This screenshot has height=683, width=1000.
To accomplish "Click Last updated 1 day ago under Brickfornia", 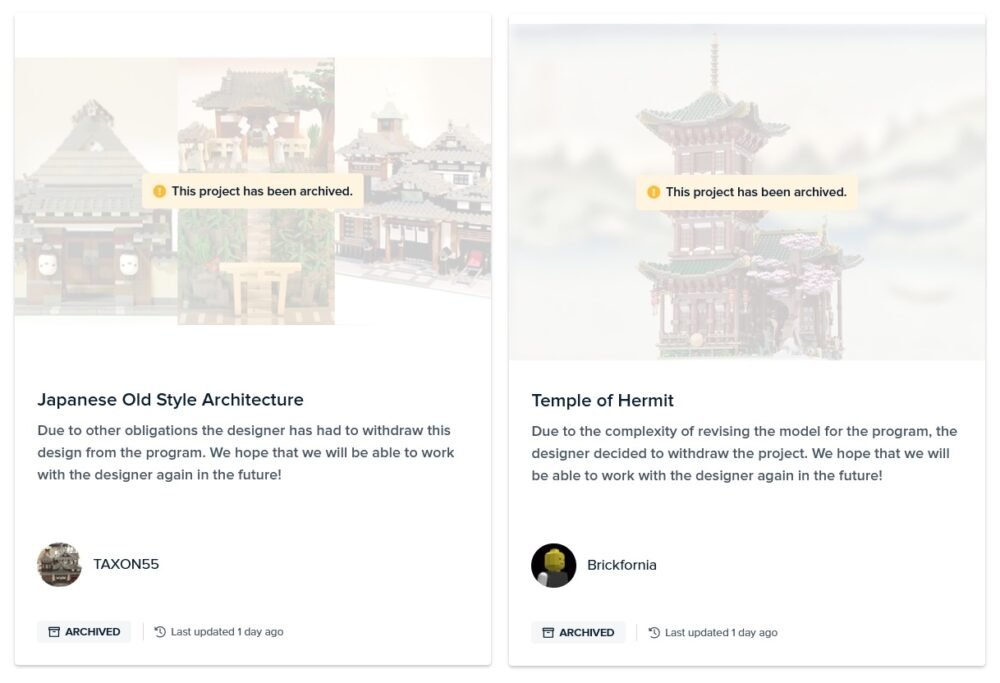I will point(721,632).
